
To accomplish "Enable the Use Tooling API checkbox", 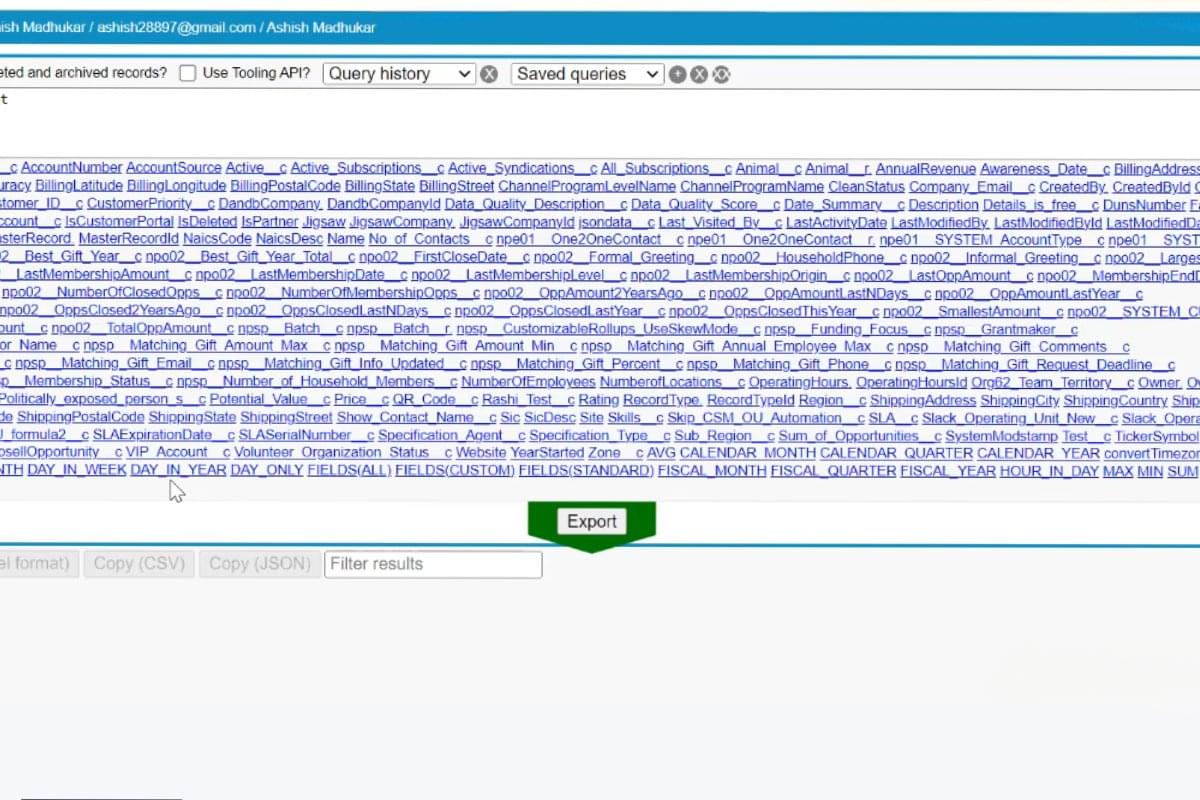I will [187, 73].
